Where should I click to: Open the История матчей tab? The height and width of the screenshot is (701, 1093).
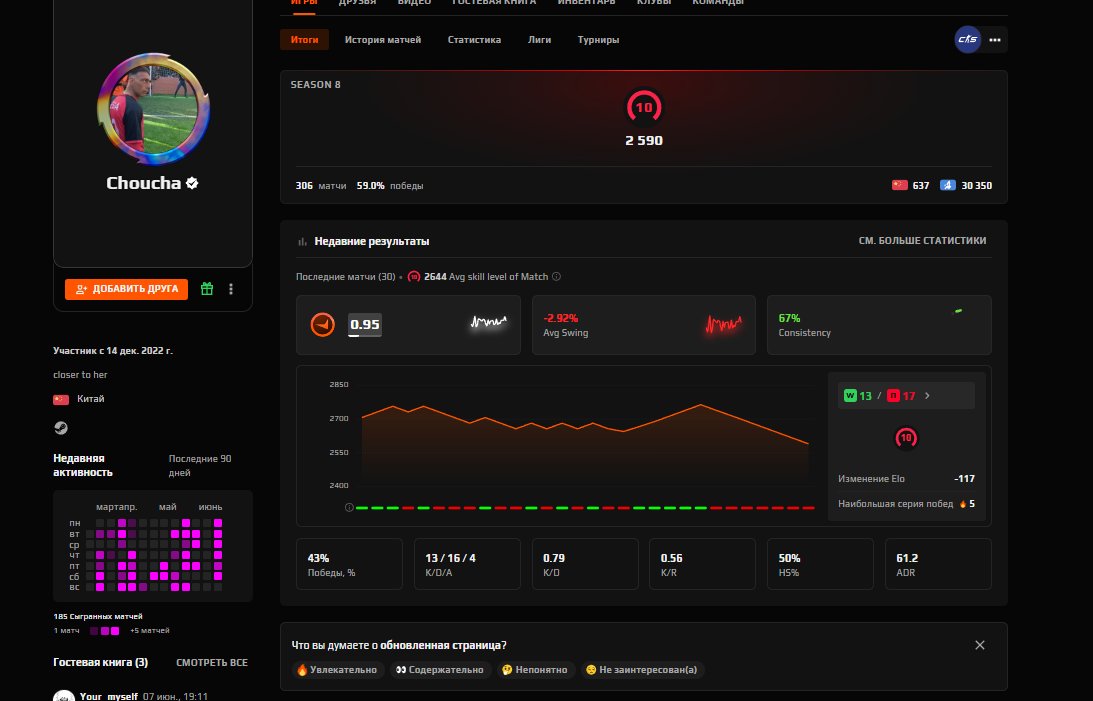[383, 40]
